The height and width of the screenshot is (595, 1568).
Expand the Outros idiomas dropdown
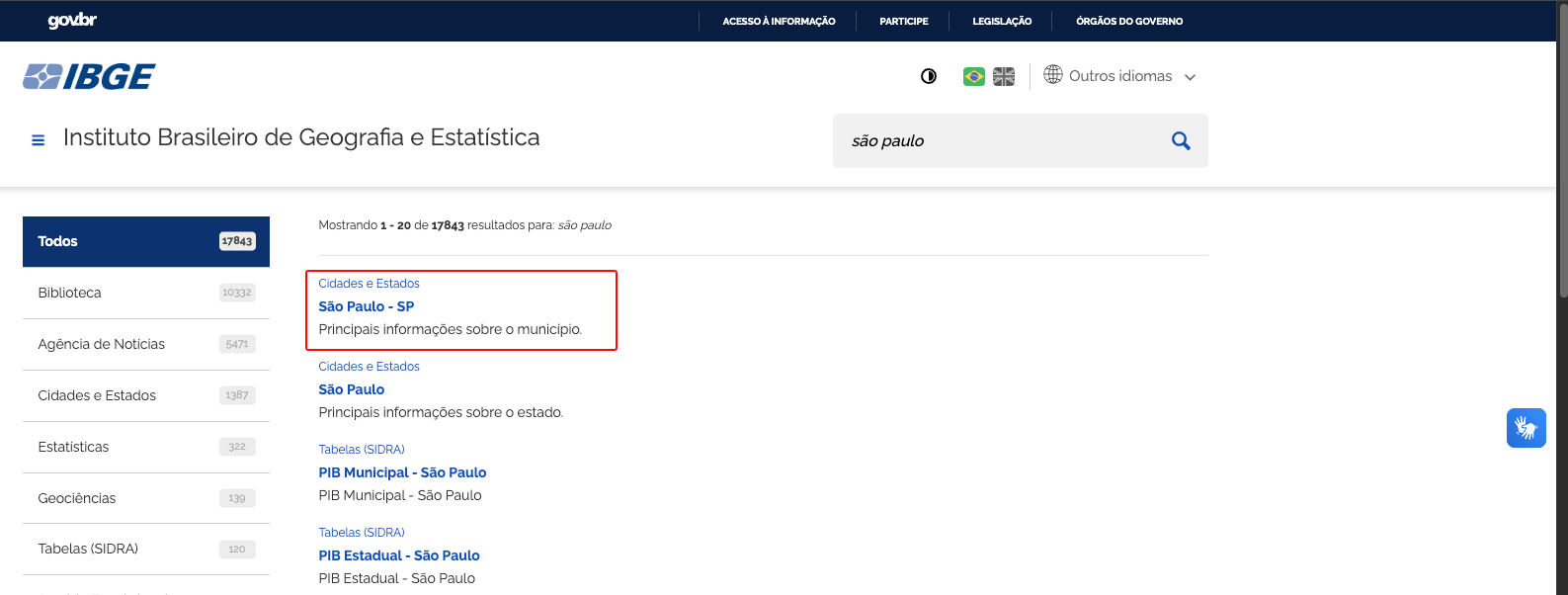[1190, 77]
